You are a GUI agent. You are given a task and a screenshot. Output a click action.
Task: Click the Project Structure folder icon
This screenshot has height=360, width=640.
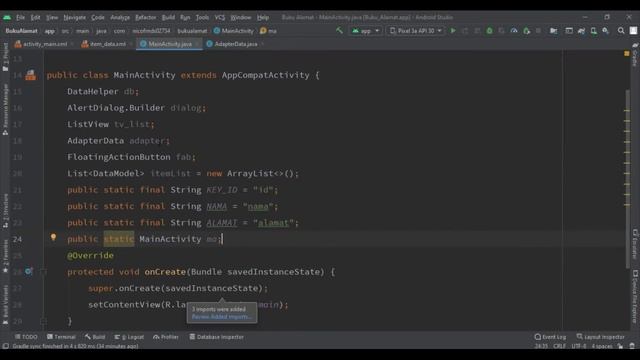(553, 31)
